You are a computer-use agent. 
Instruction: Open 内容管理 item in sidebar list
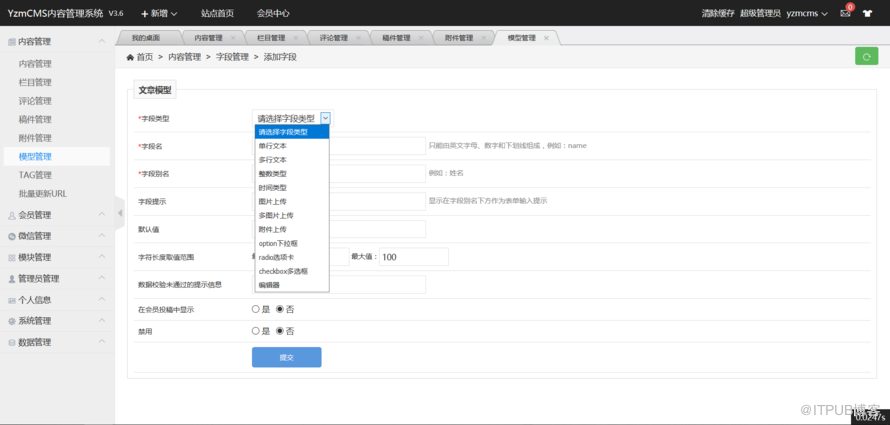[x=35, y=64]
